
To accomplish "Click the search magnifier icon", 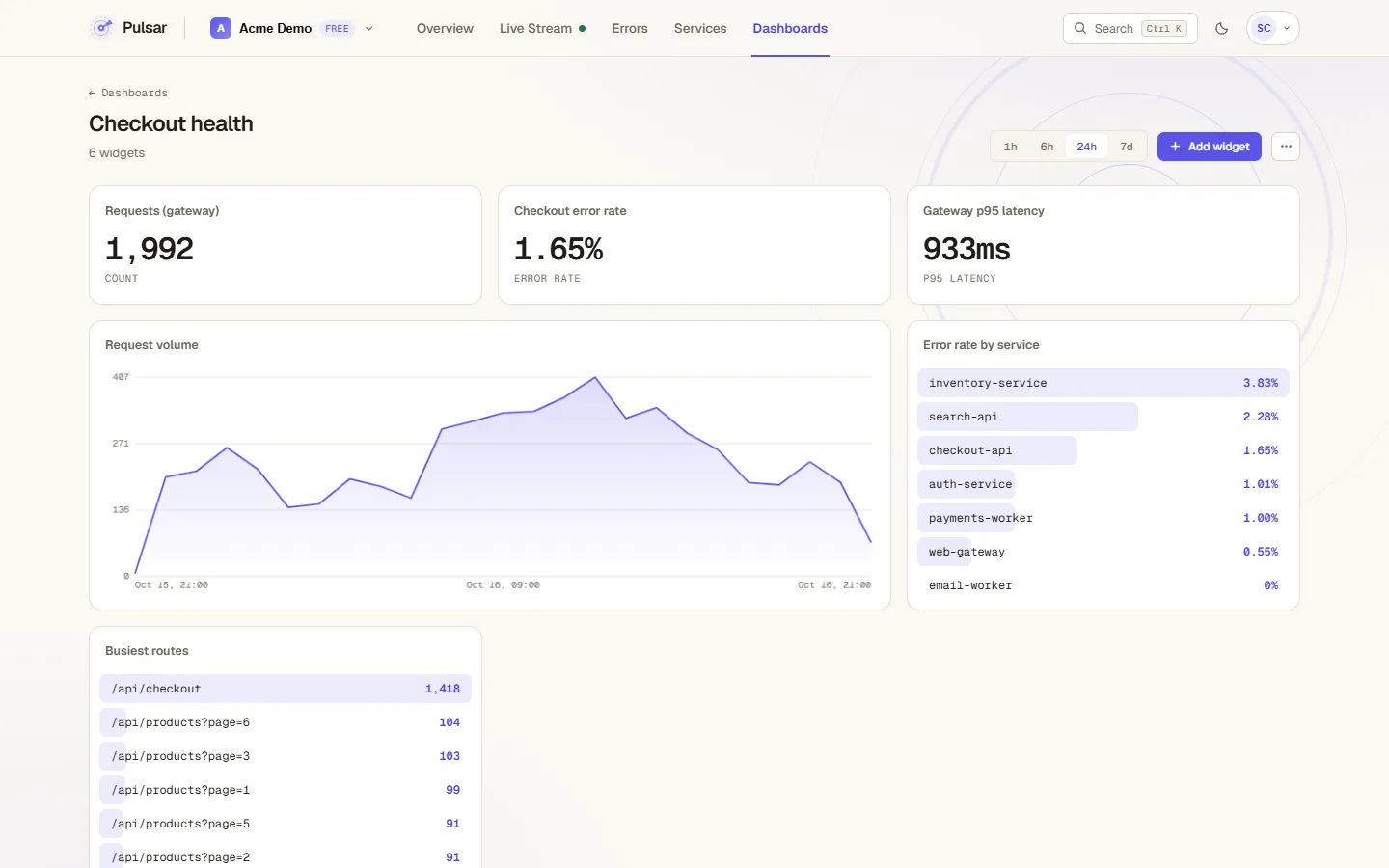I will [1080, 28].
